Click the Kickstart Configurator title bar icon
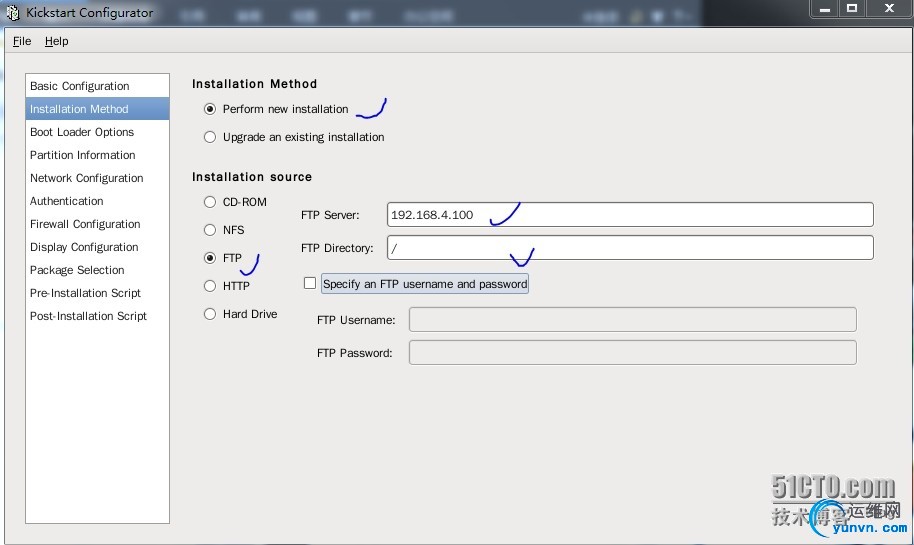The image size is (914, 545). 12,12
